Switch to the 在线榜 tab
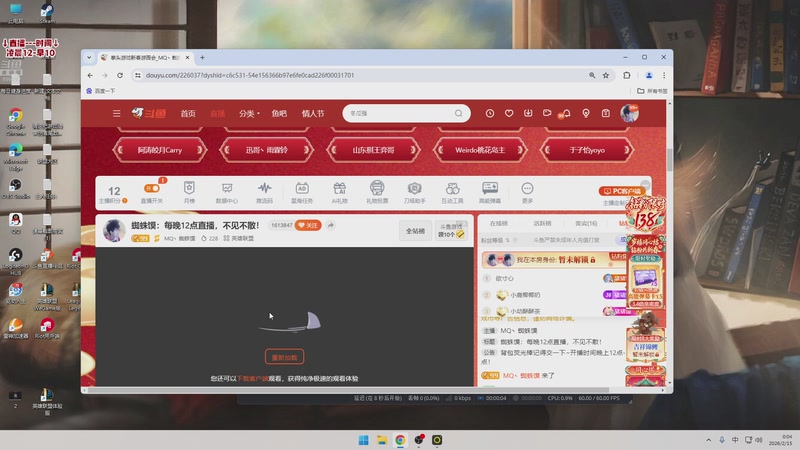 [x=498, y=223]
